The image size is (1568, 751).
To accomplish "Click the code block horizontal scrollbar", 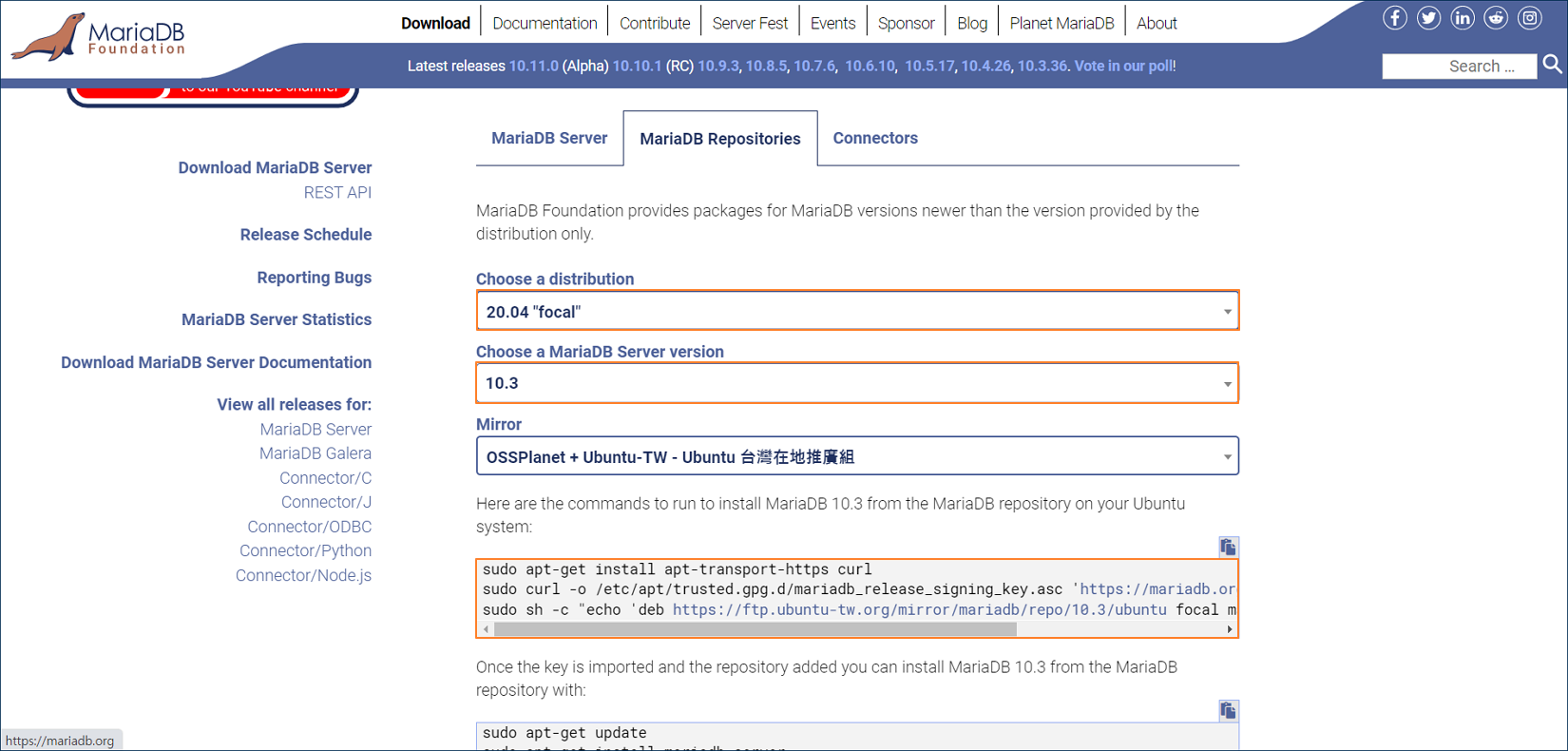I will tap(755, 629).
